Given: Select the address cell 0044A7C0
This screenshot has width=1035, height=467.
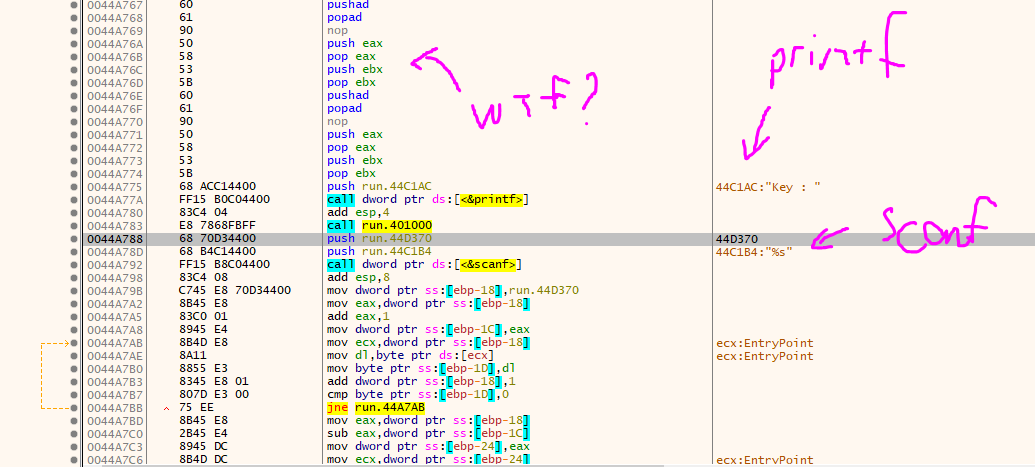Looking at the screenshot, I should click(114, 433).
